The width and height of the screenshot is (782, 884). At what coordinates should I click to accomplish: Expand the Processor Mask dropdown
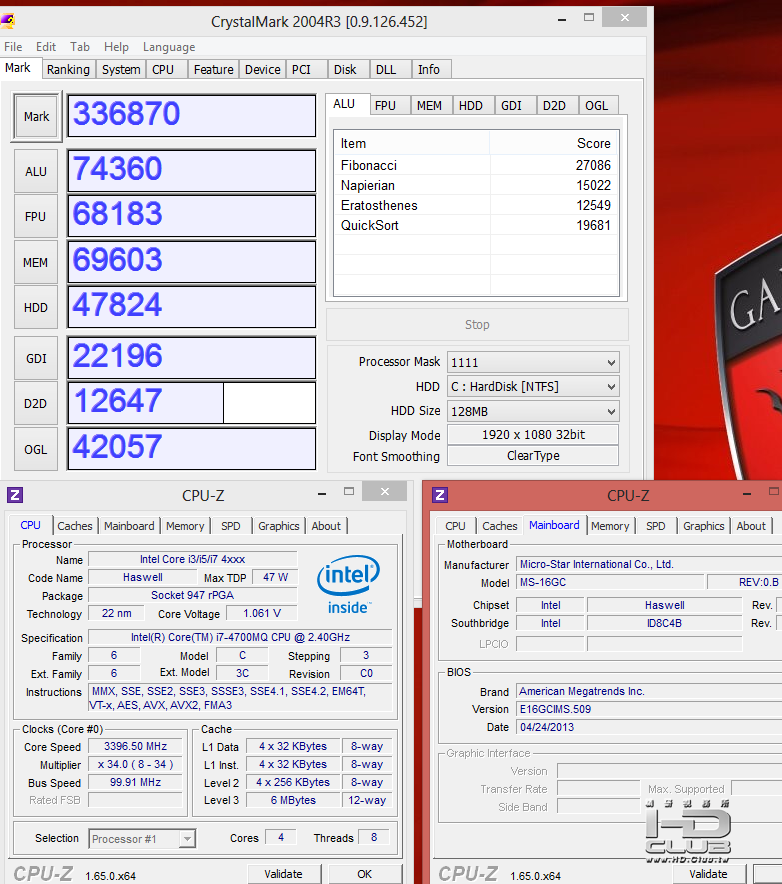pyautogui.click(x=611, y=363)
